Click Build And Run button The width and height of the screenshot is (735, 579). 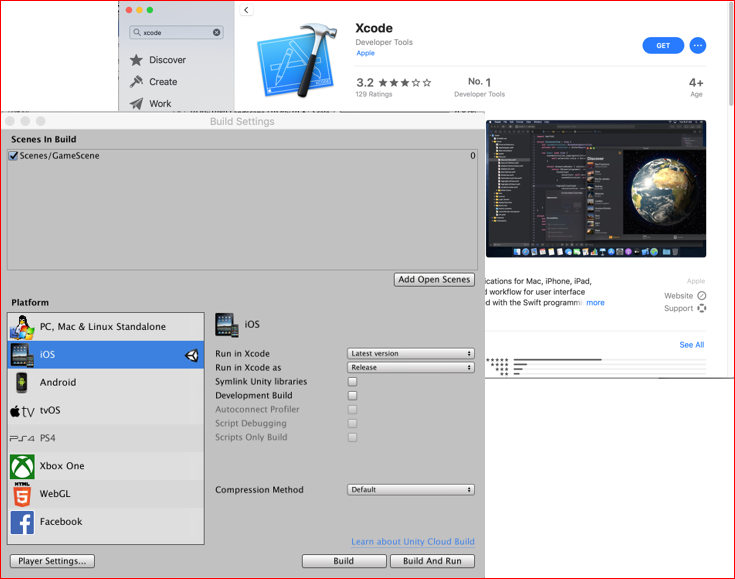pos(432,561)
